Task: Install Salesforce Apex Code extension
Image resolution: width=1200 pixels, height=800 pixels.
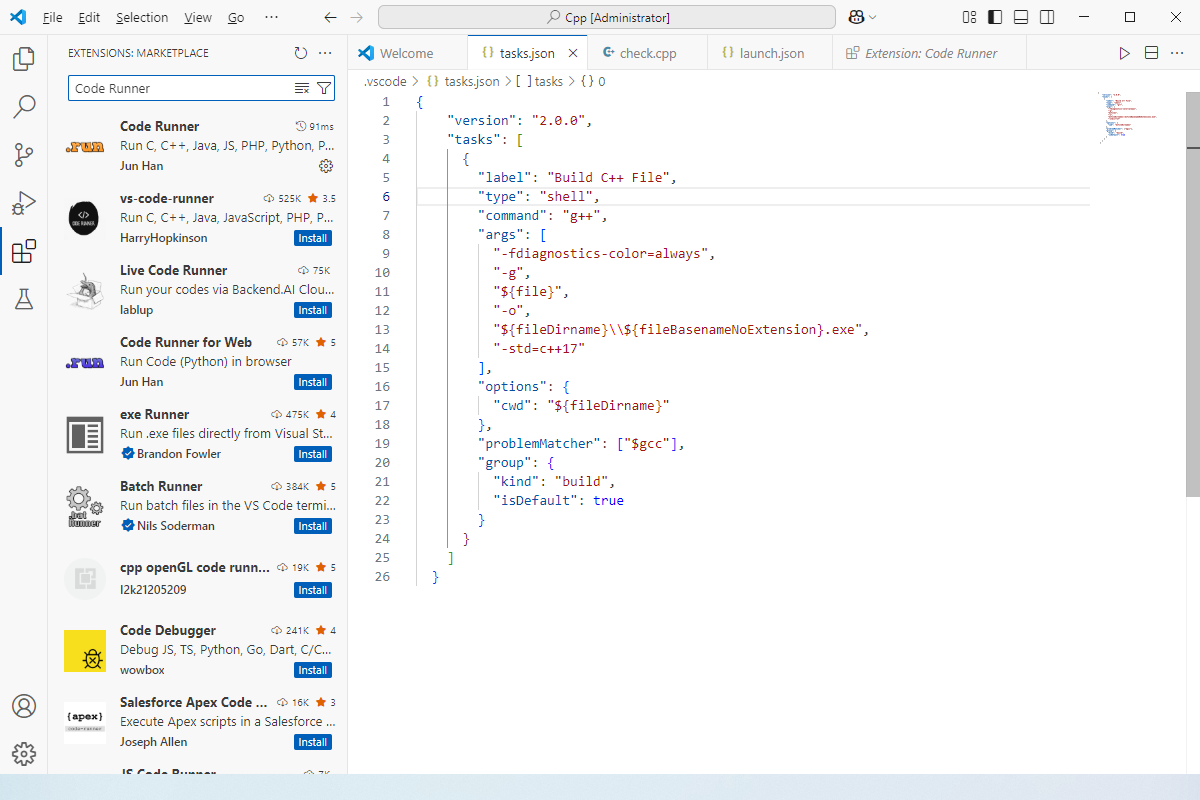Action: point(313,742)
